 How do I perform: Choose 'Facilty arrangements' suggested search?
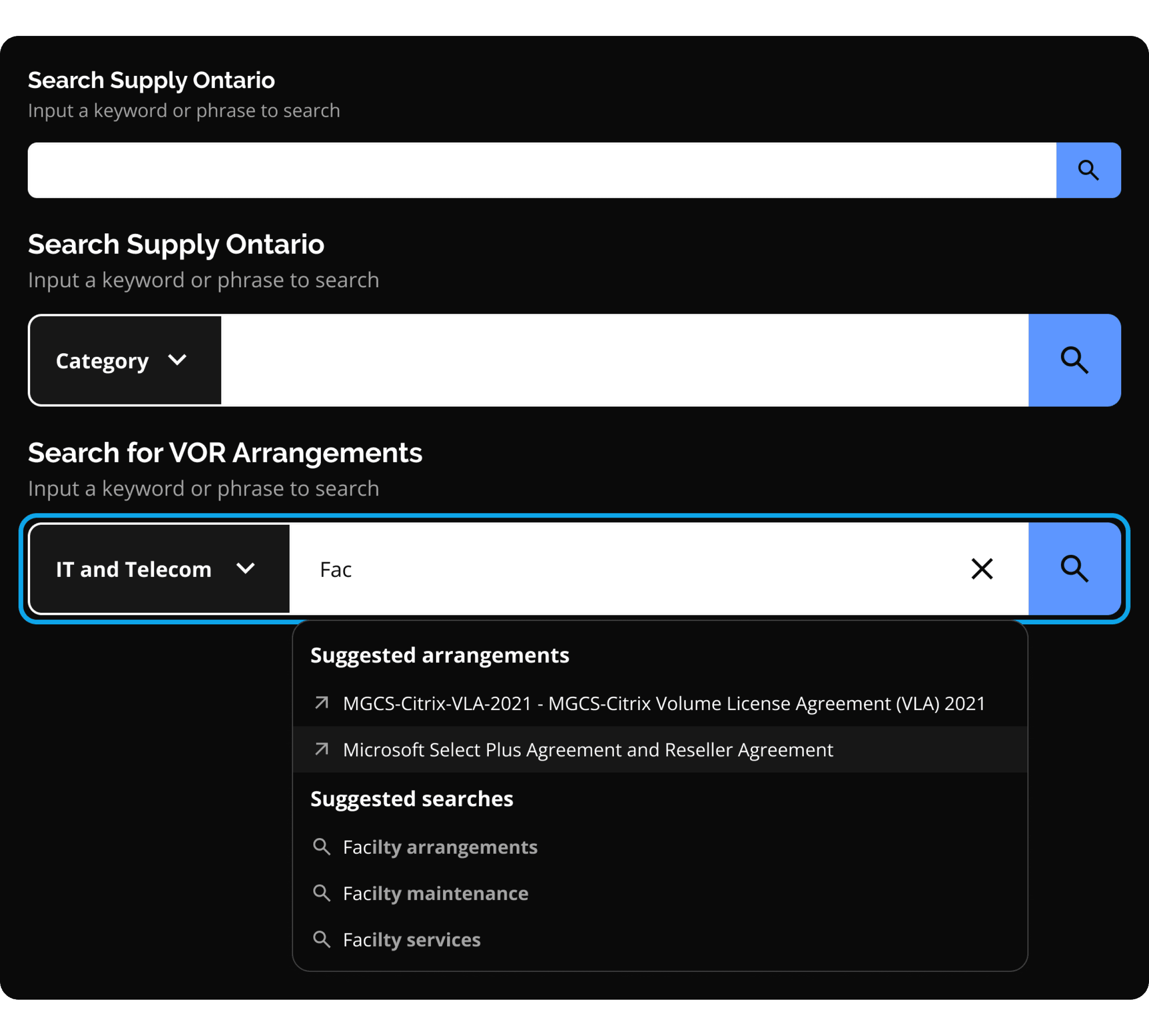[x=440, y=847]
